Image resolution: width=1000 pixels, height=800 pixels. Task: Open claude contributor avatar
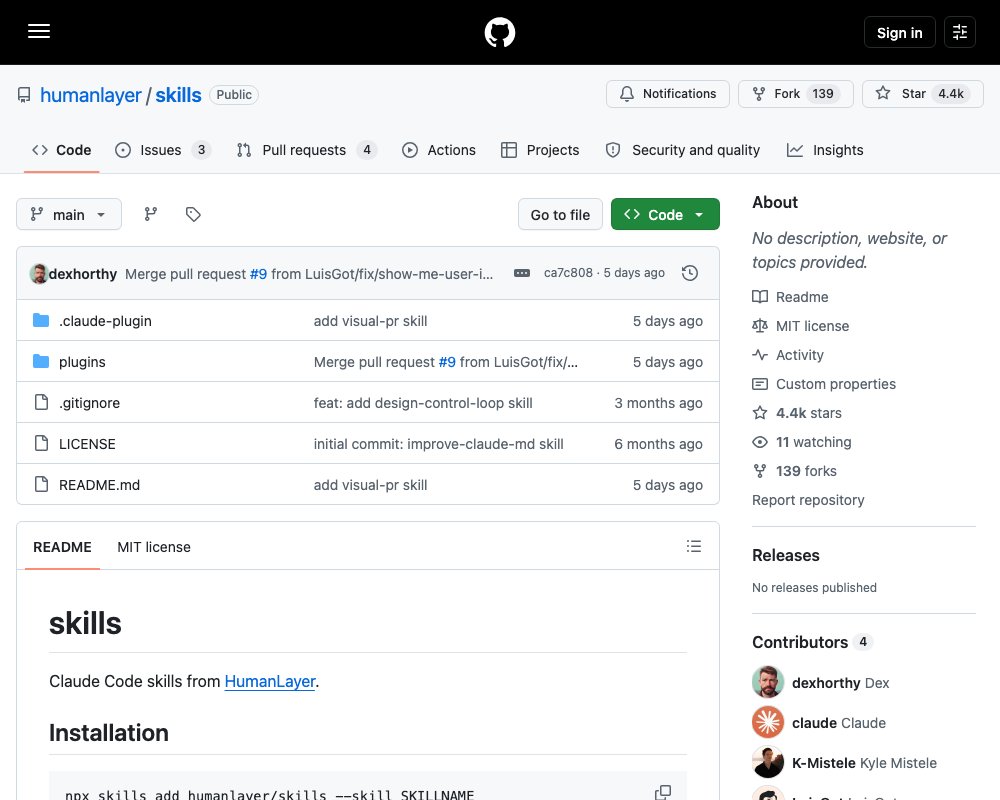[x=768, y=722]
